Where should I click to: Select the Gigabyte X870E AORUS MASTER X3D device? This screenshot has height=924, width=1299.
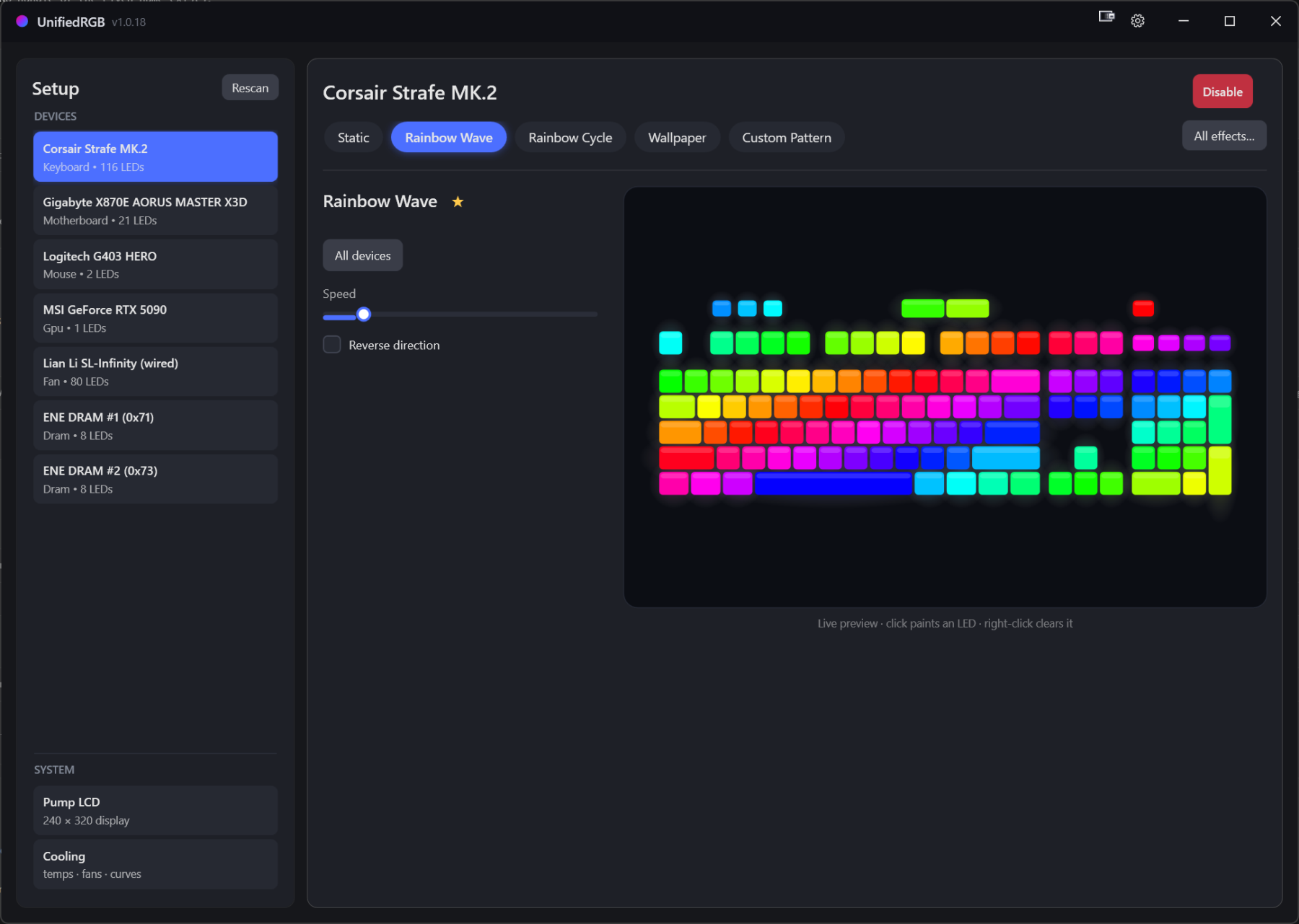155,211
